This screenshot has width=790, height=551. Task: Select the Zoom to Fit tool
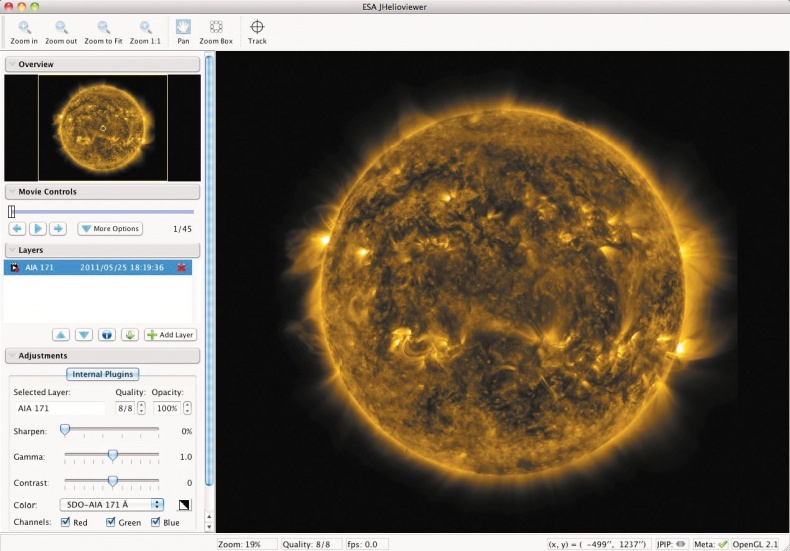pos(103,32)
